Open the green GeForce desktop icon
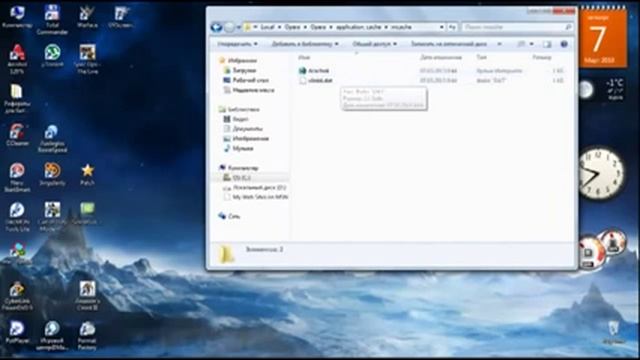640x360 pixels. (87, 213)
